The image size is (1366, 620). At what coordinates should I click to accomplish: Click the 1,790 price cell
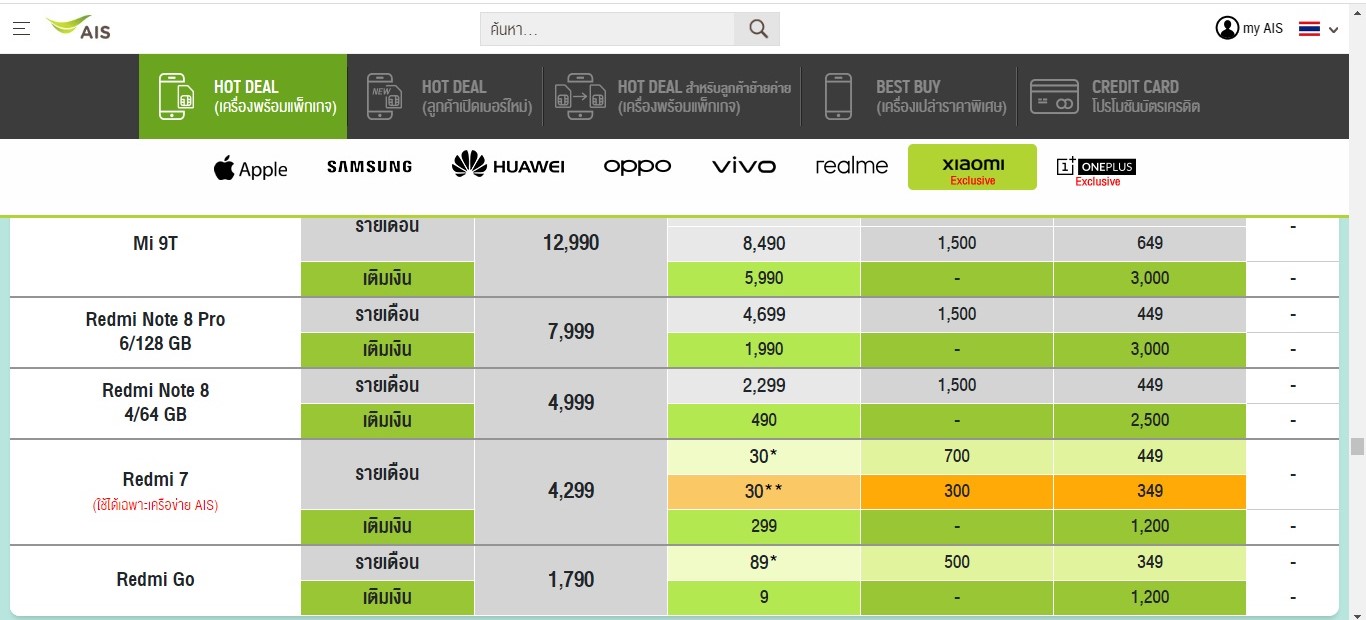(571, 580)
